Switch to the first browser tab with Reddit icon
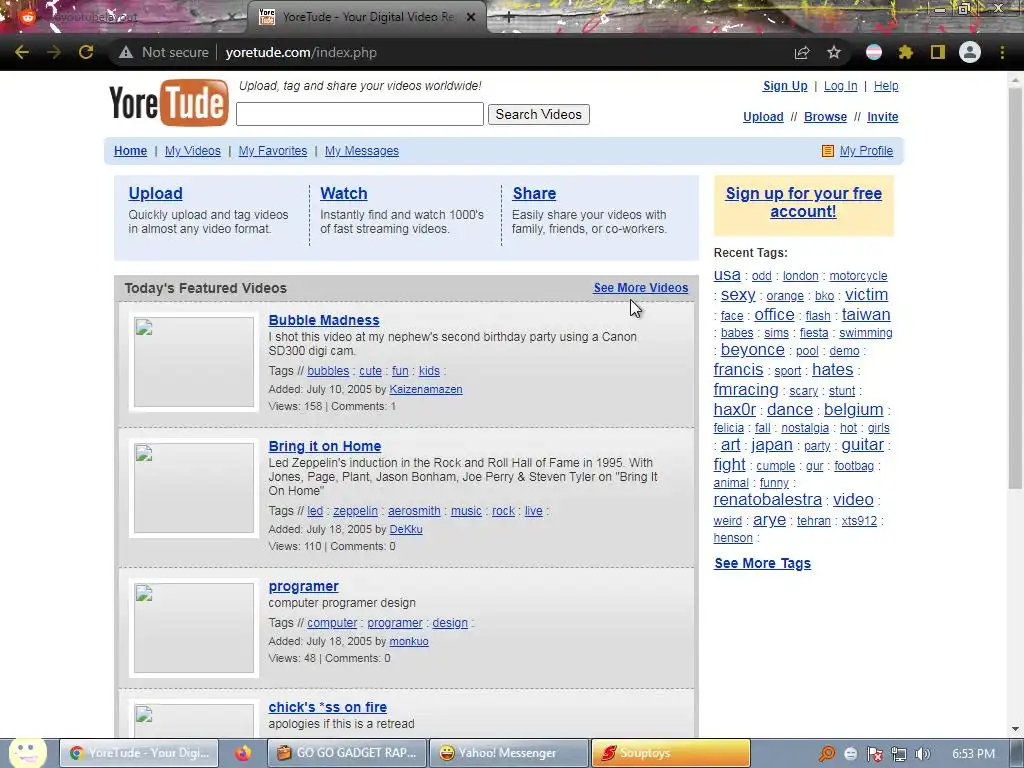1024x768 pixels. [124, 17]
